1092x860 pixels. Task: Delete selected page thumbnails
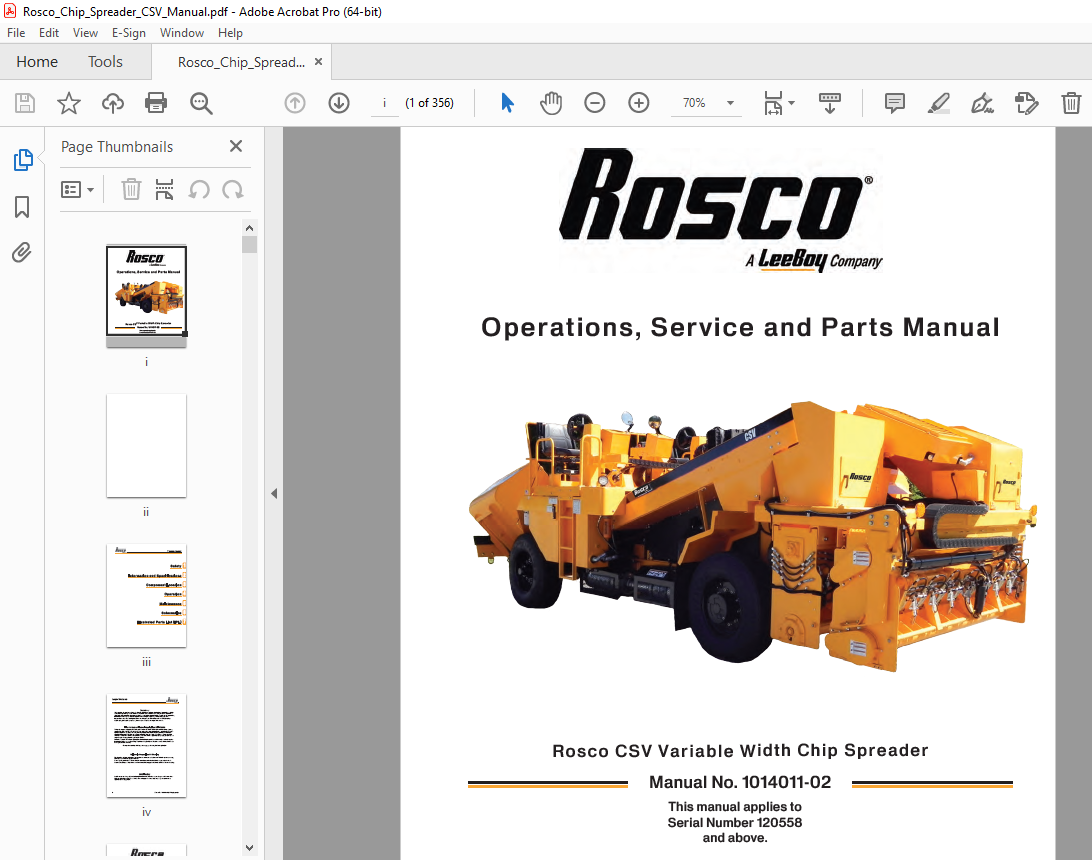point(131,189)
